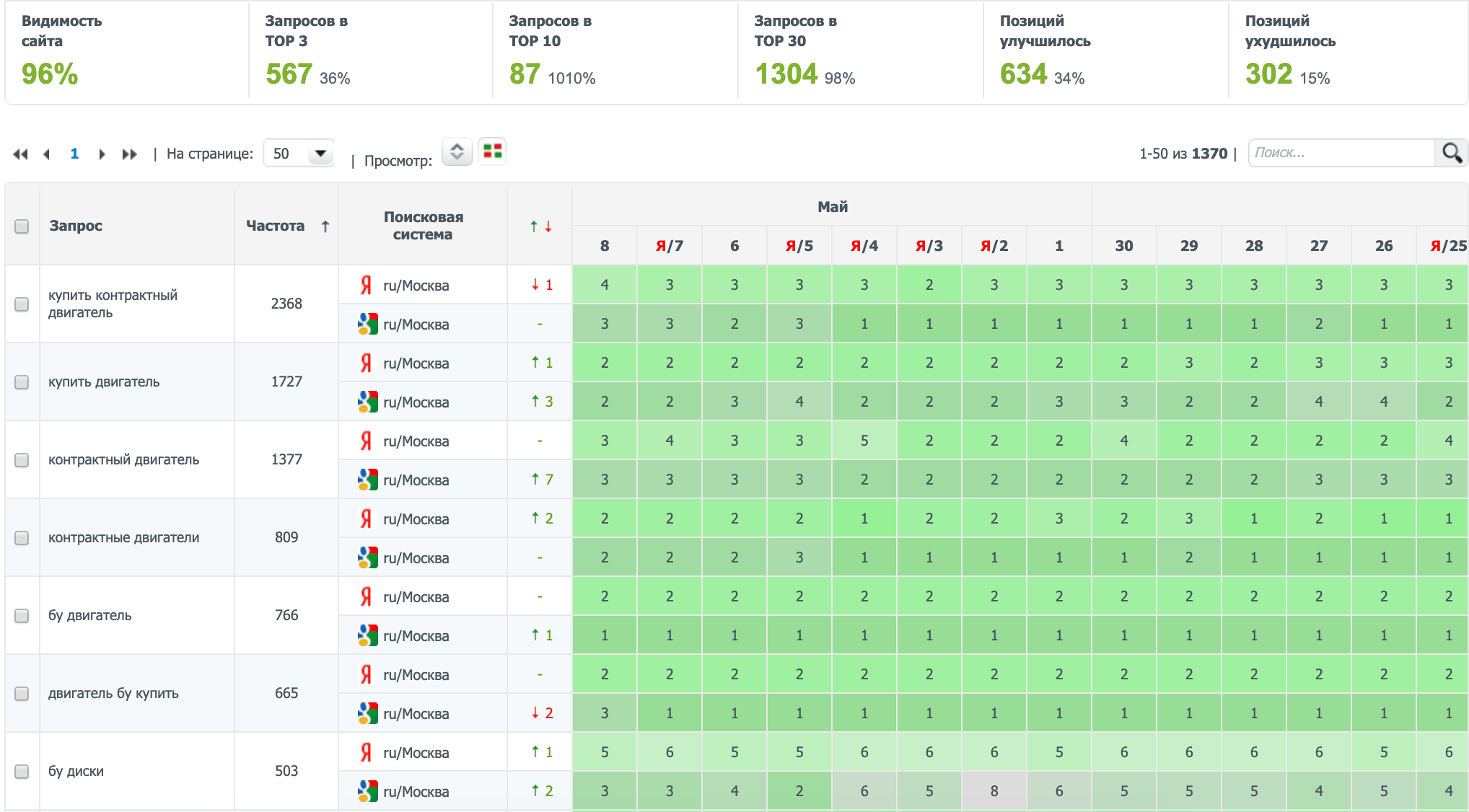Image resolution: width=1469 pixels, height=812 pixels.
Task: Tick the checkbox for 'бу диски'
Action: (x=22, y=772)
